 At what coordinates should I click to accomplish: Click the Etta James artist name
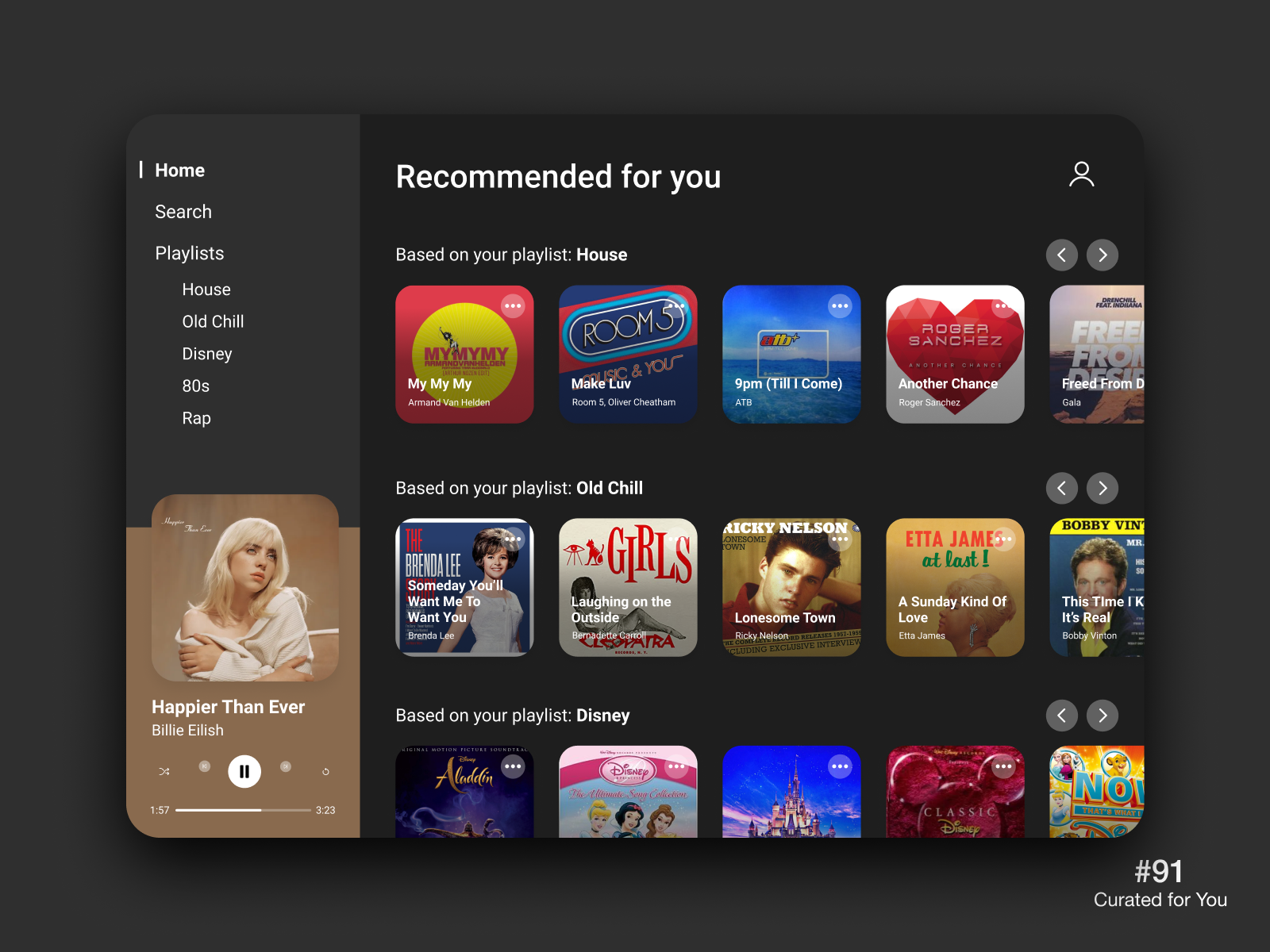922,635
